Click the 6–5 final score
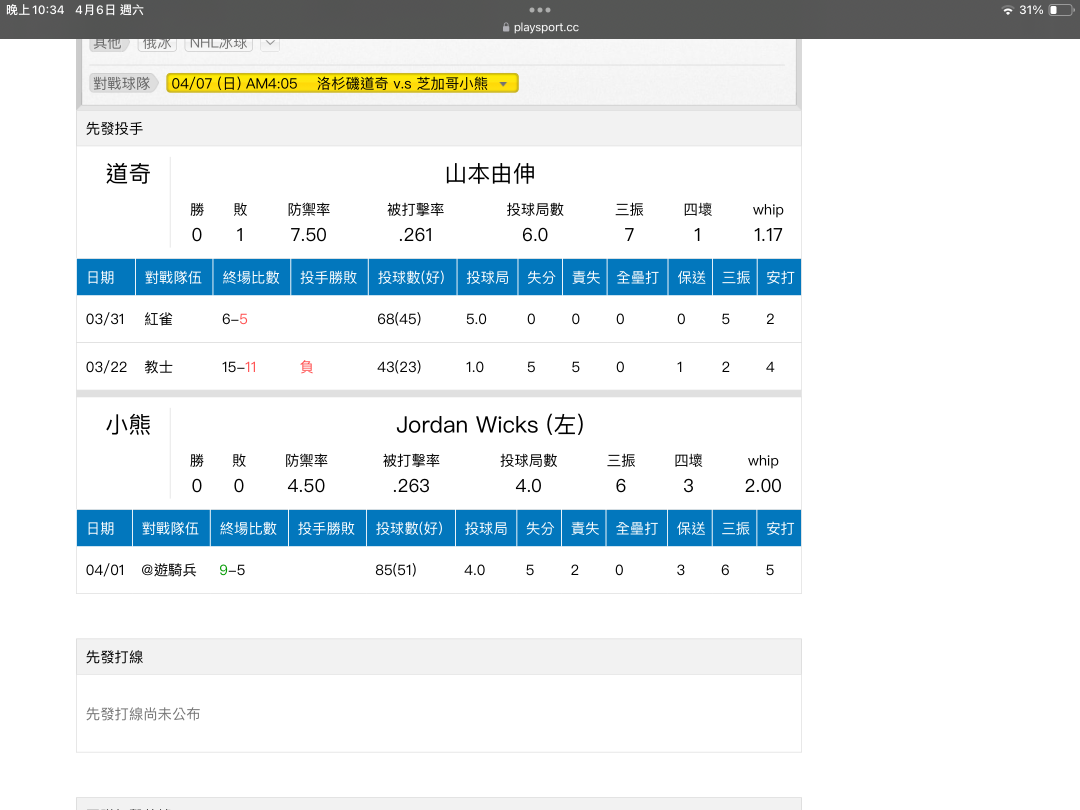1080x810 pixels. [x=235, y=319]
